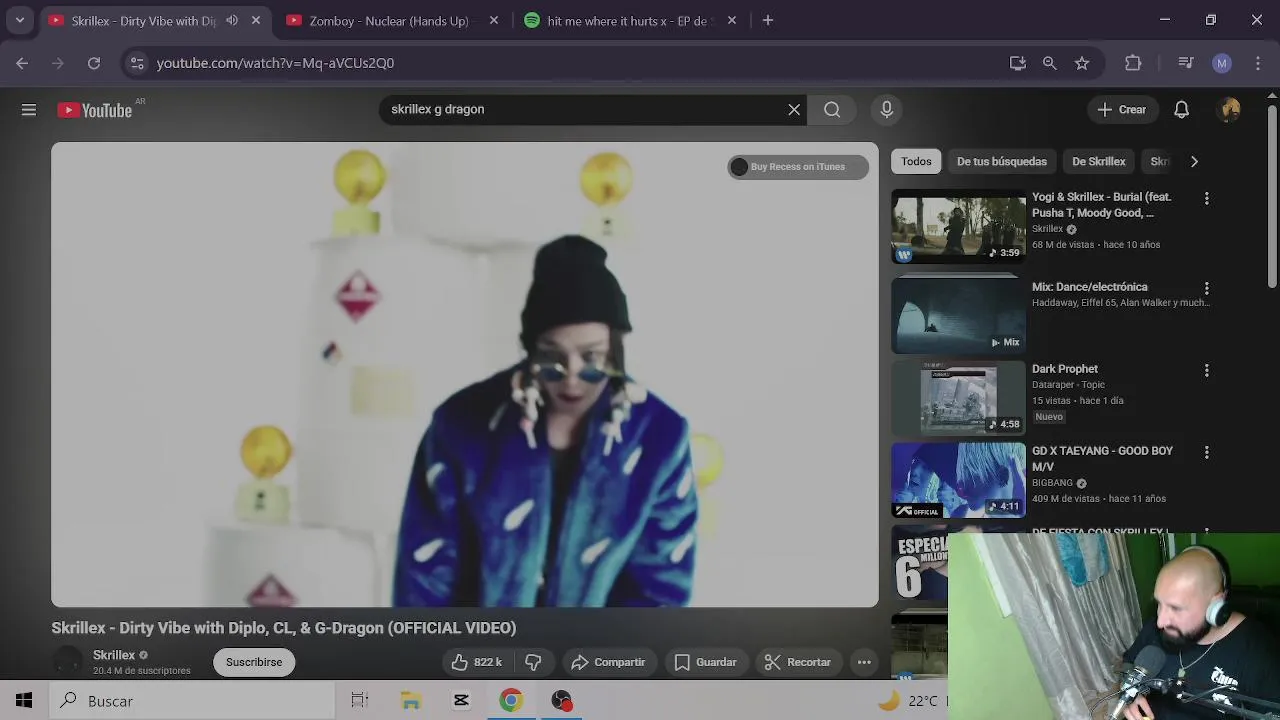Open install/cast icon in address bar

pyautogui.click(x=1018, y=63)
